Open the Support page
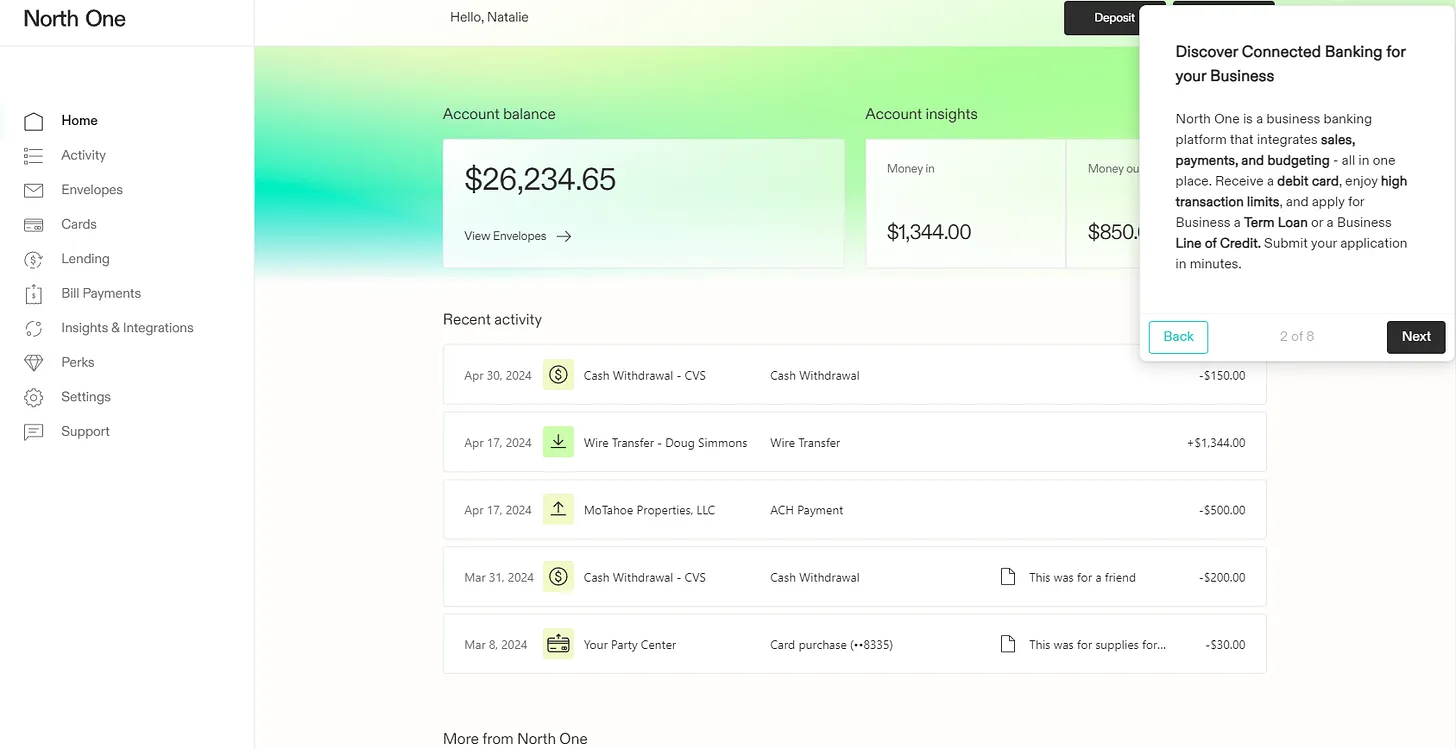The height and width of the screenshot is (749, 1456). [85, 431]
